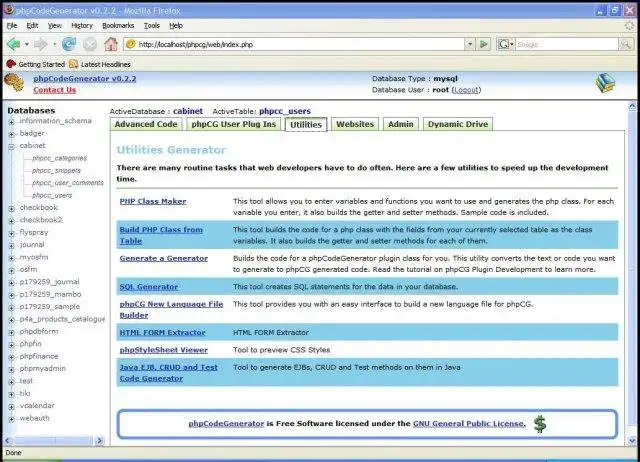The width and height of the screenshot is (640, 462).
Task: Click the green Go arrow beside address bar
Action: (484, 44)
